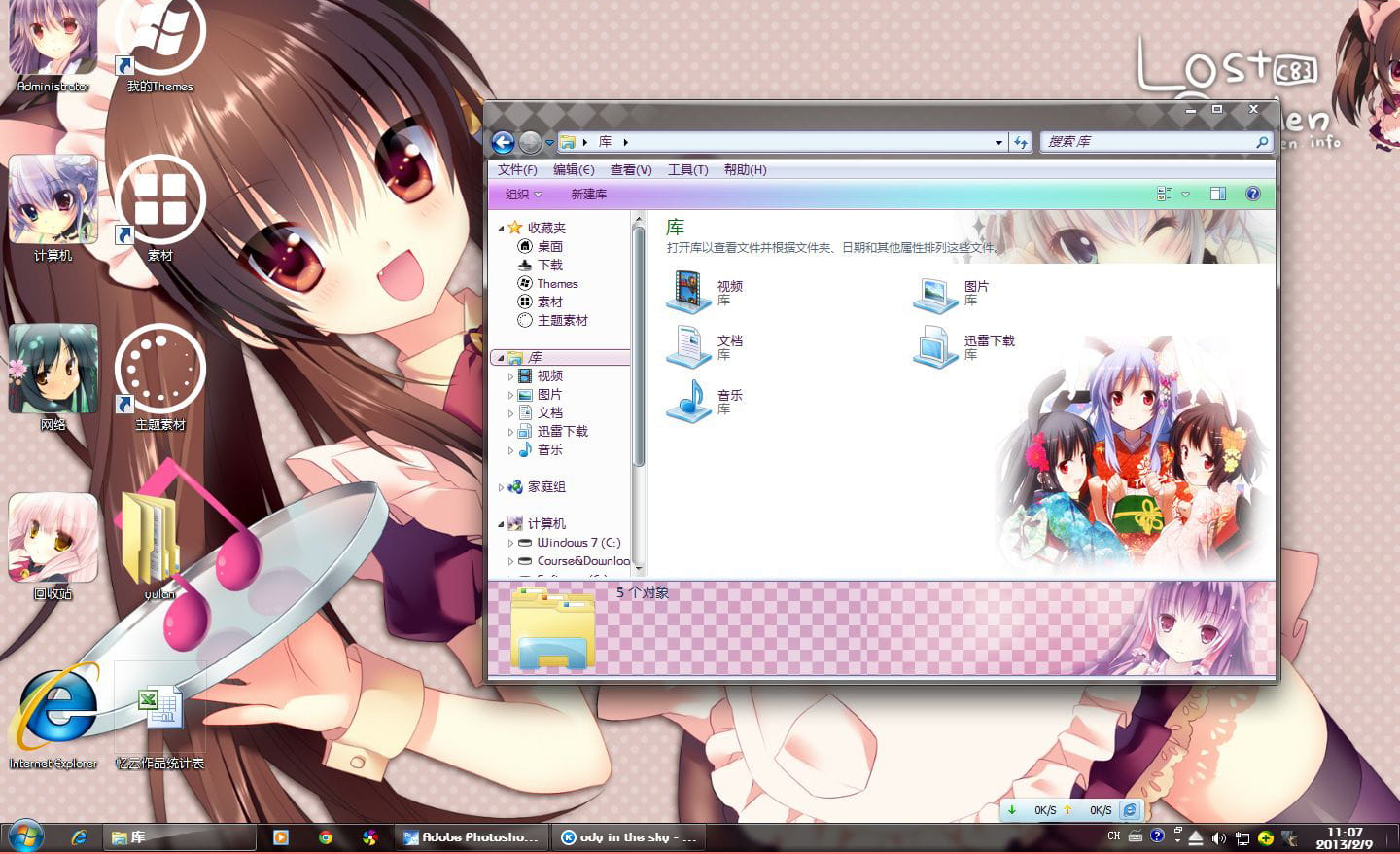This screenshot has width=1400, height=854.
Task: Mute the speaker icon in the system tray
Action: (x=1219, y=836)
